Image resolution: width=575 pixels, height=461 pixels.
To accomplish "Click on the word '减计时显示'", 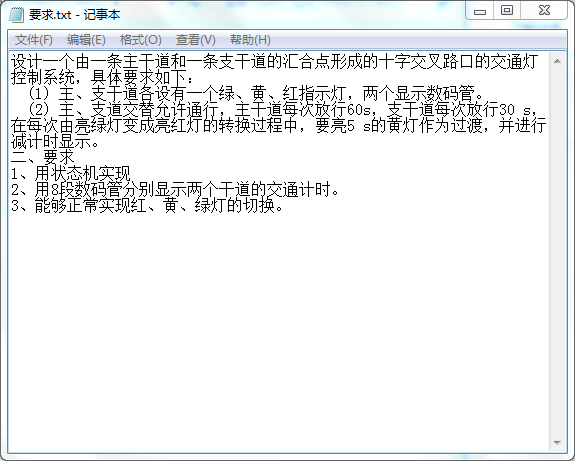I will pos(51,142).
